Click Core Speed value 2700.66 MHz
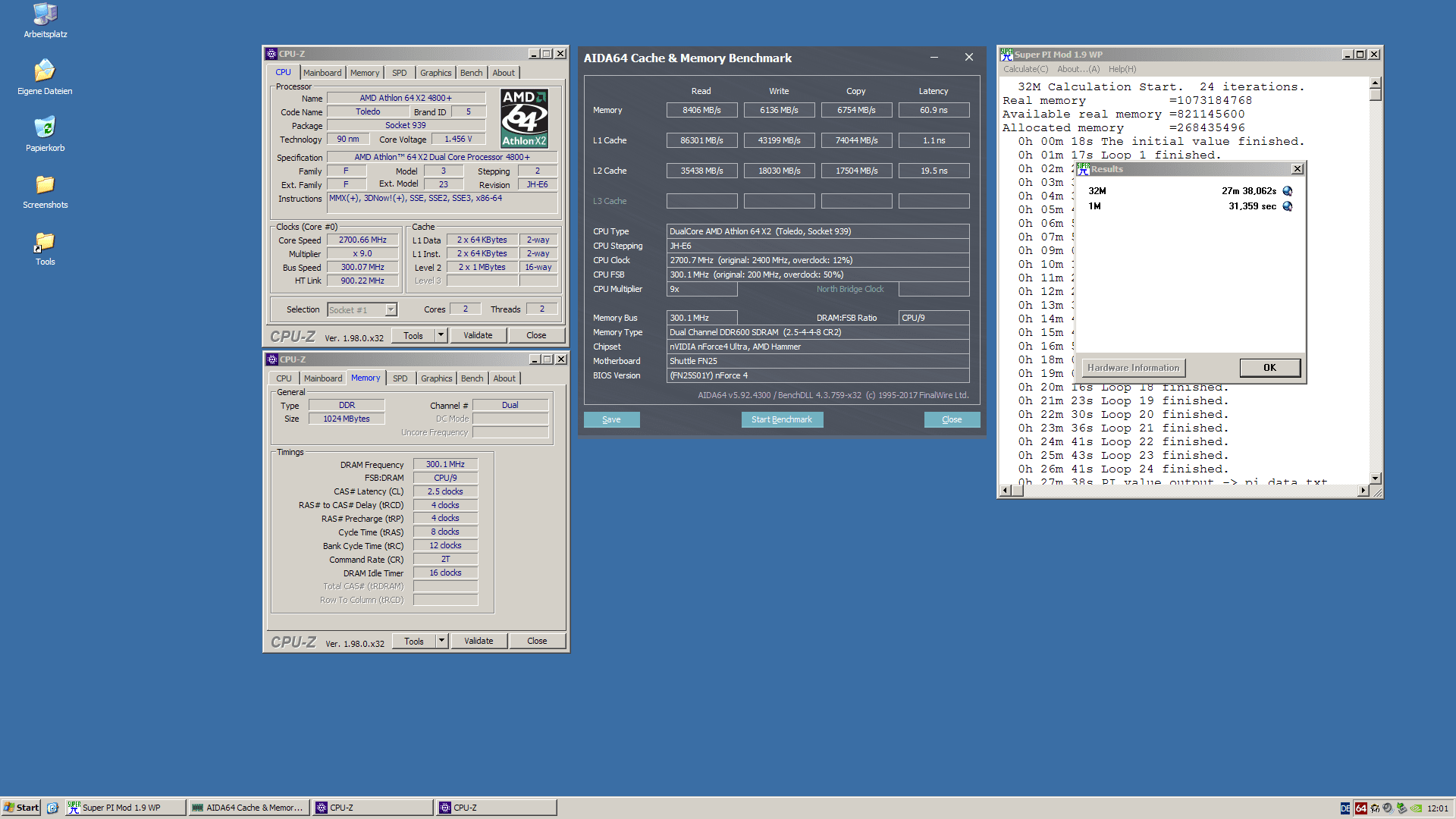 [362, 240]
